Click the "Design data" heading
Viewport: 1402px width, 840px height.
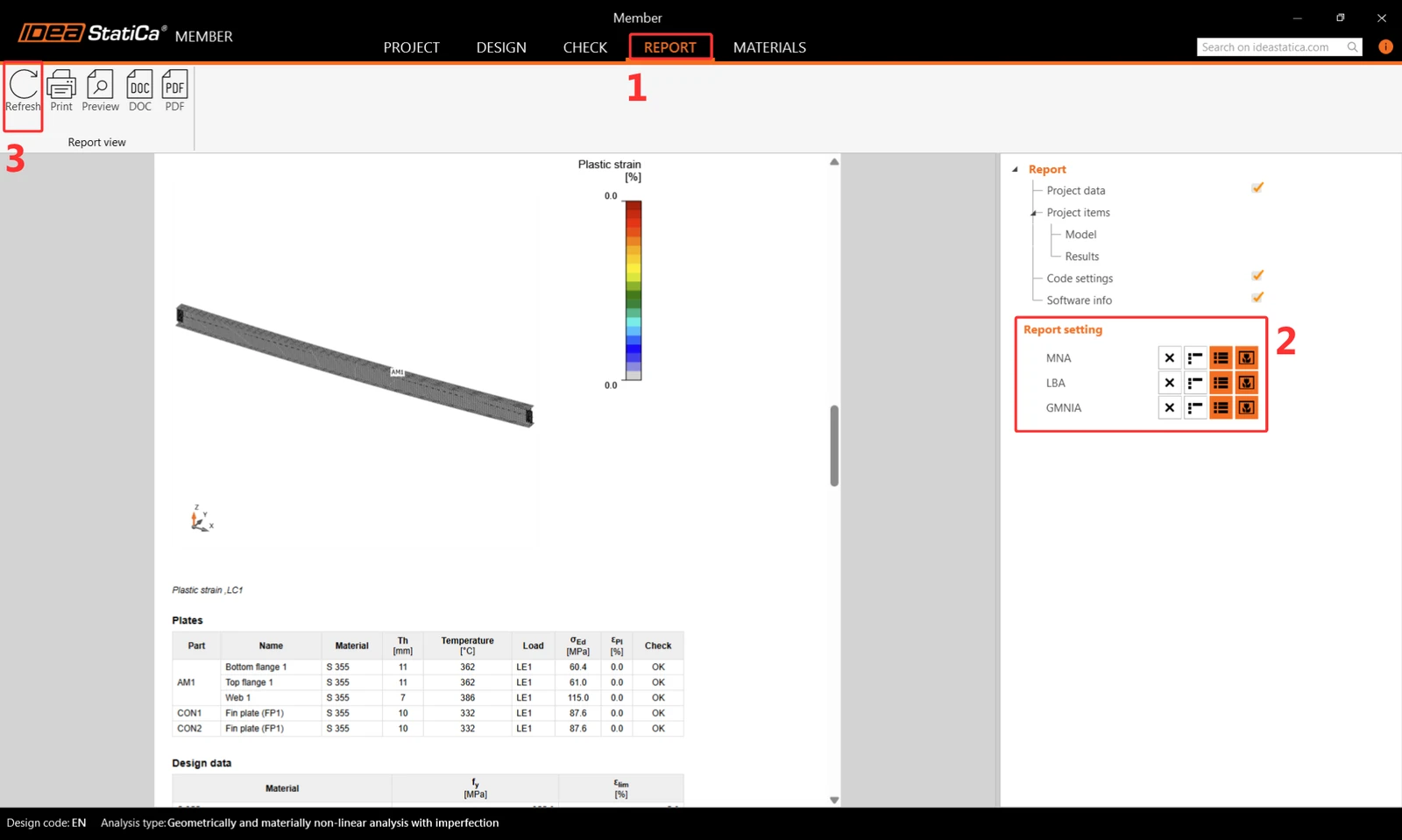click(x=202, y=763)
